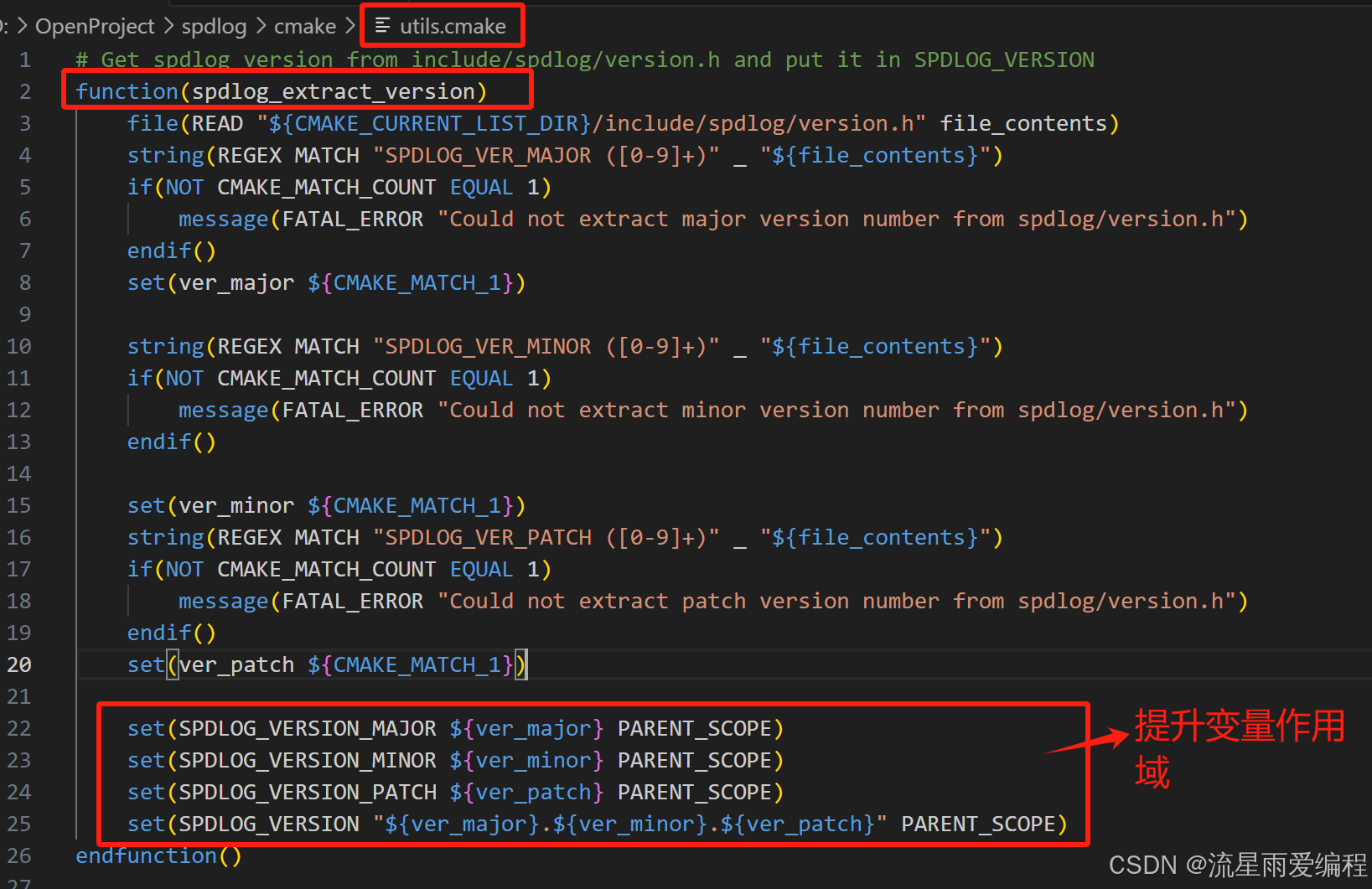Select the cmake breadcrumb item
Viewport: 1372px width, 889px height.
[304, 25]
